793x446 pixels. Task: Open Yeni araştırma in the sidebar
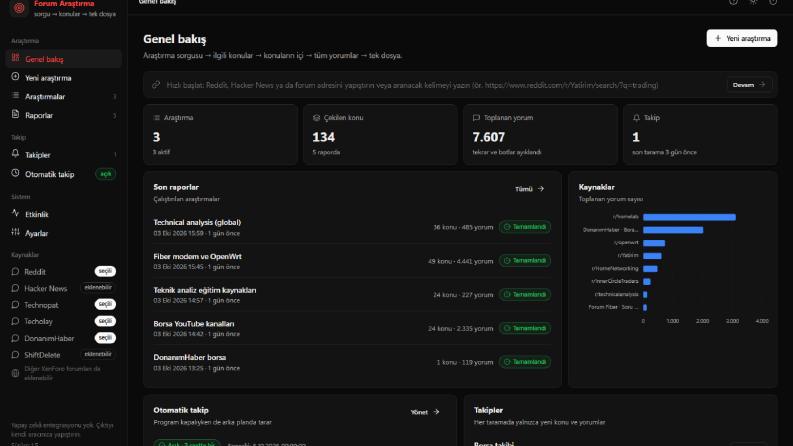pos(64,78)
